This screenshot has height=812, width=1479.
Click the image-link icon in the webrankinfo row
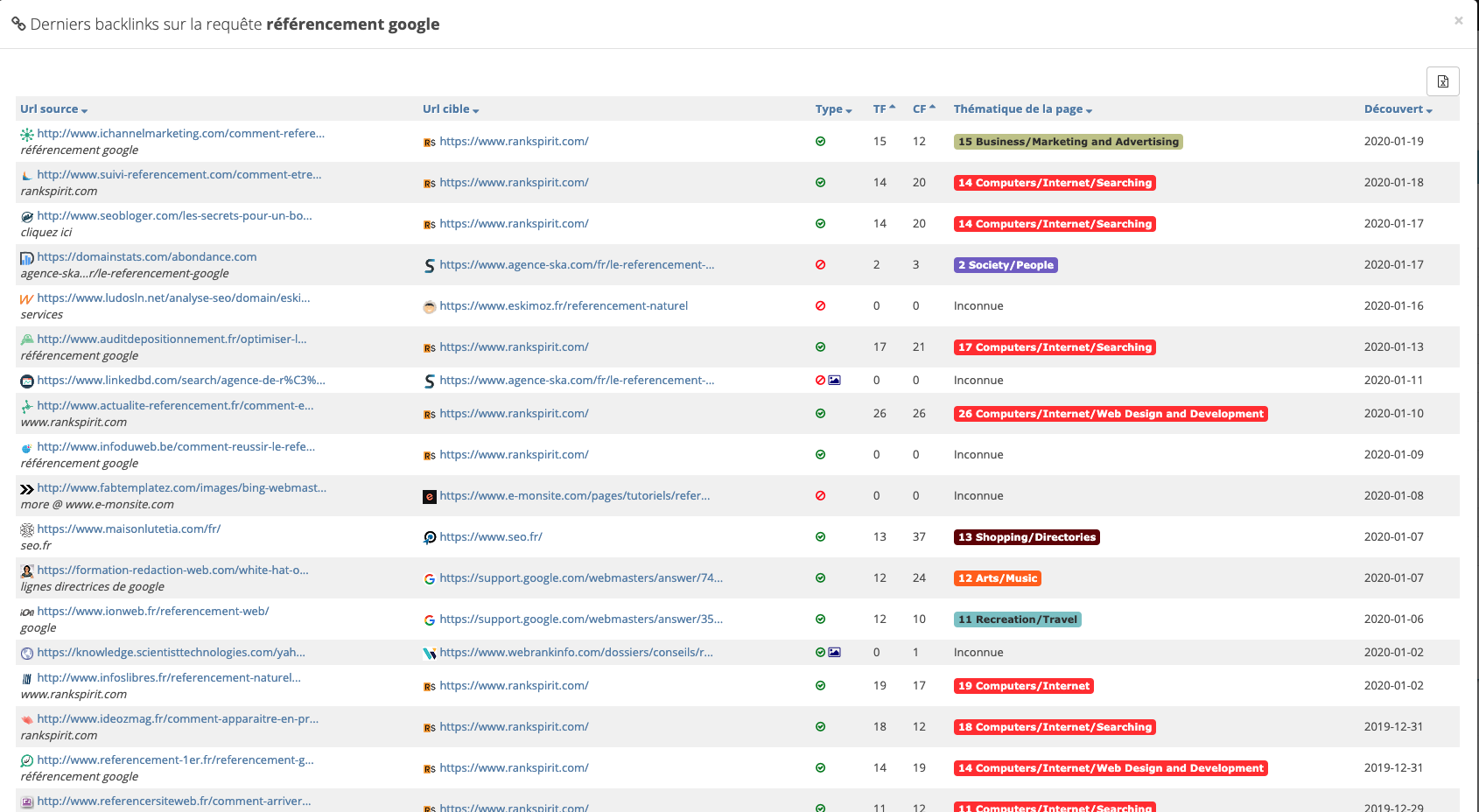(835, 653)
